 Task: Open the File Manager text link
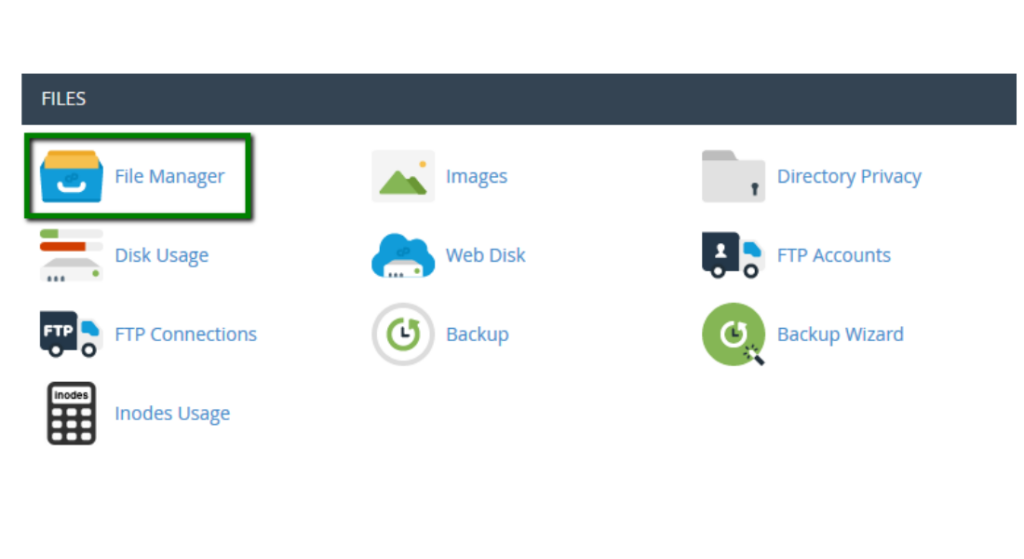click(x=169, y=177)
